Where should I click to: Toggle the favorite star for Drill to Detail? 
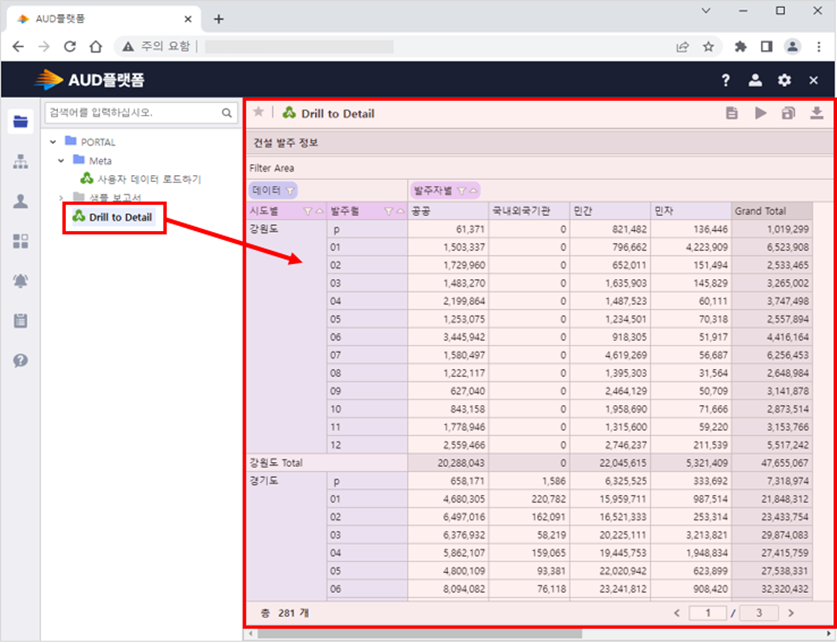pos(258,112)
